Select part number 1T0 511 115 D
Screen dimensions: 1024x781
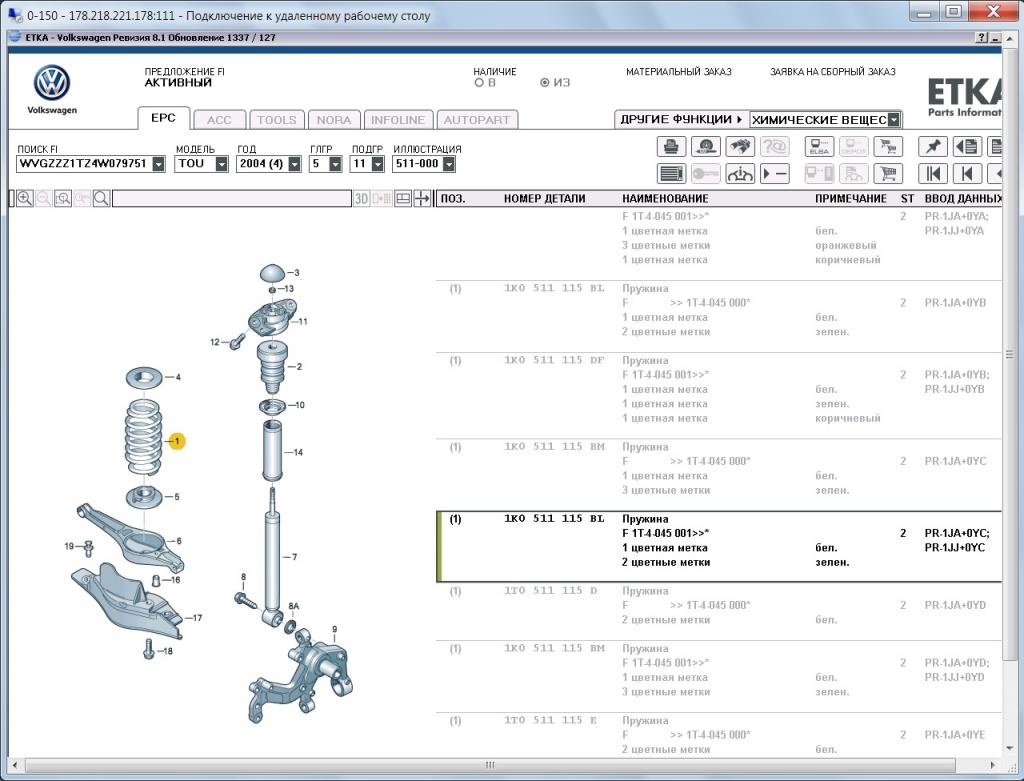click(x=551, y=591)
